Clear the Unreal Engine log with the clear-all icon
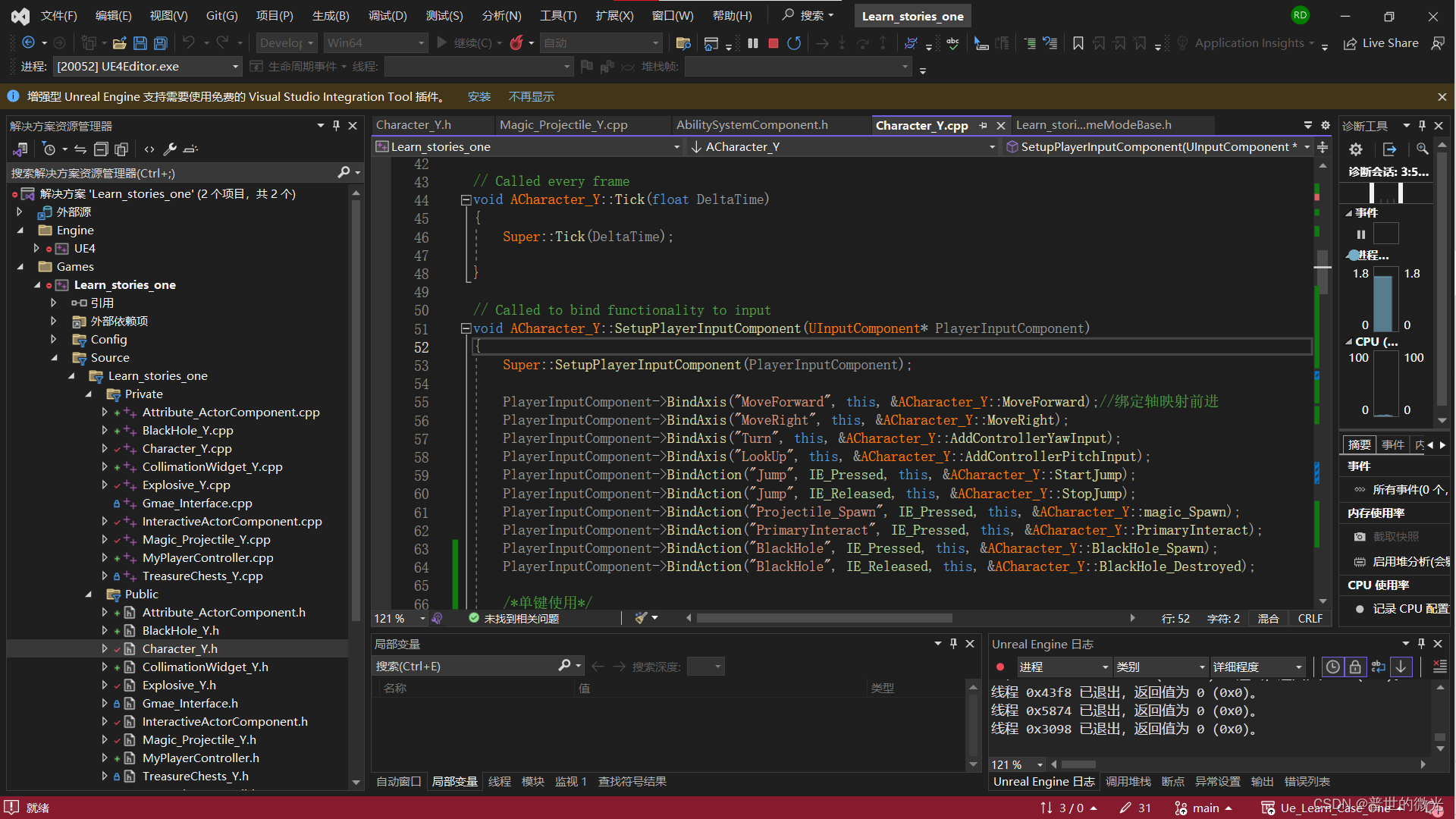 tap(1439, 667)
